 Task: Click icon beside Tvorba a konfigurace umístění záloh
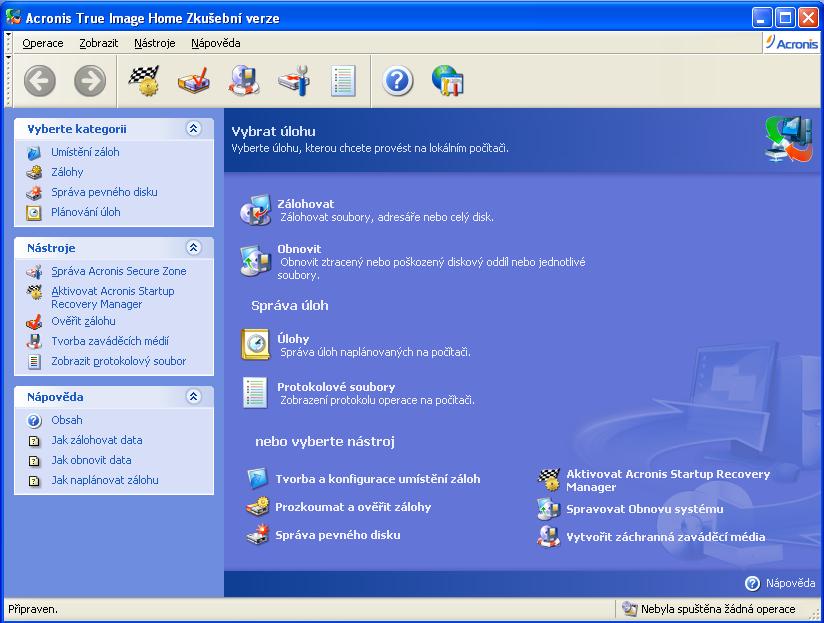tap(258, 479)
